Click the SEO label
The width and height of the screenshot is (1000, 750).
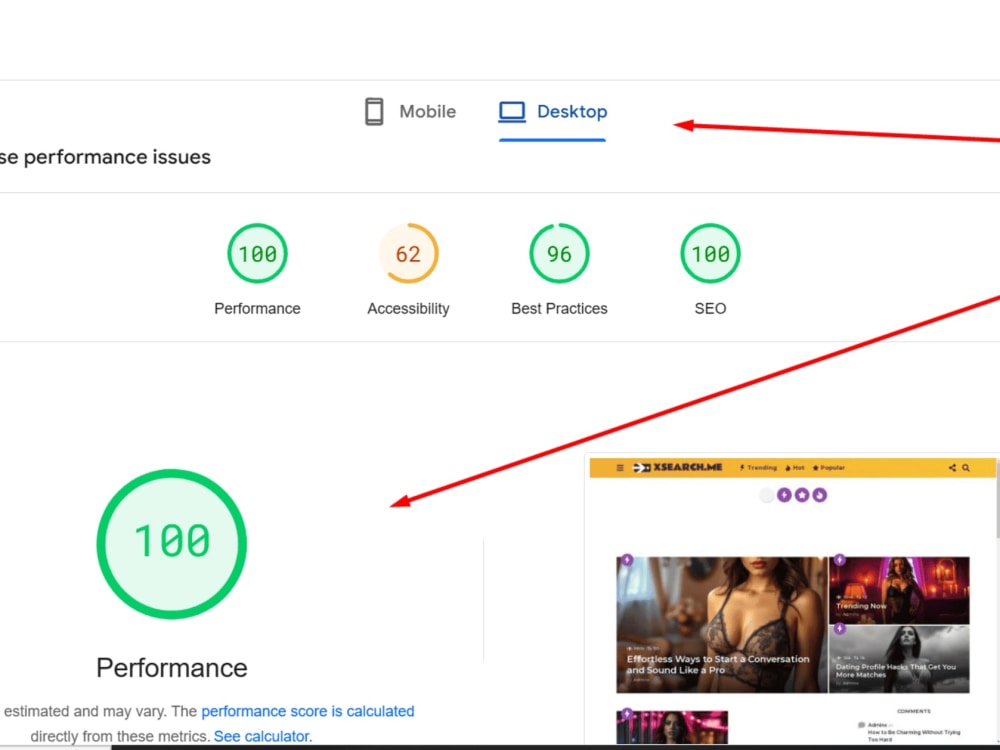(710, 309)
